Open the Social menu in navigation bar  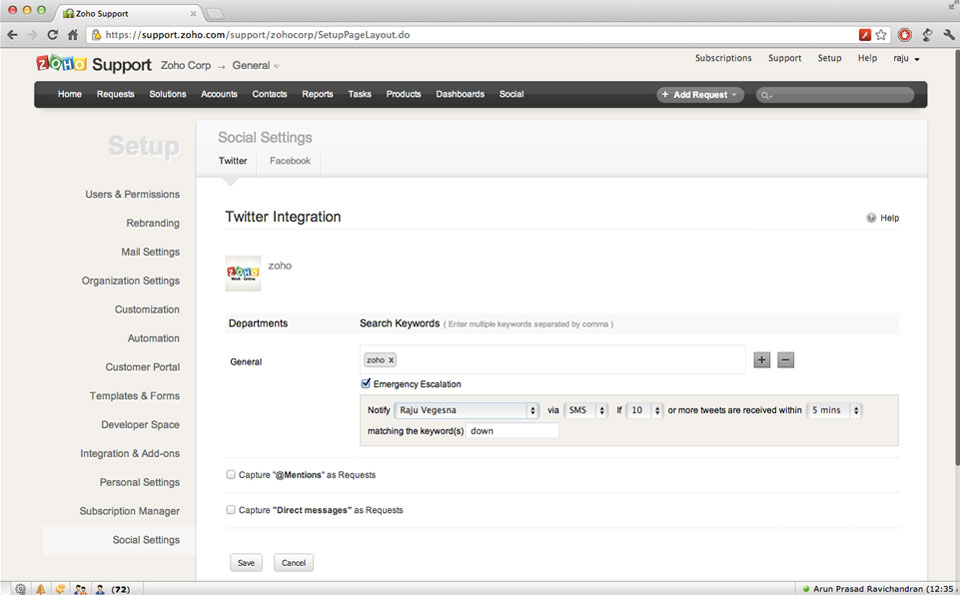511,94
